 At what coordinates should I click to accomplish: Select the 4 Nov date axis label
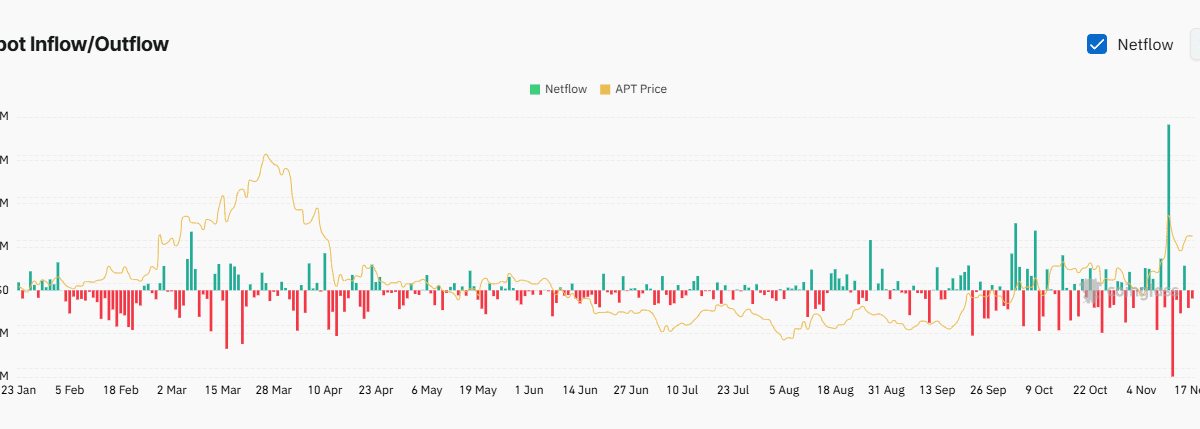point(1142,390)
